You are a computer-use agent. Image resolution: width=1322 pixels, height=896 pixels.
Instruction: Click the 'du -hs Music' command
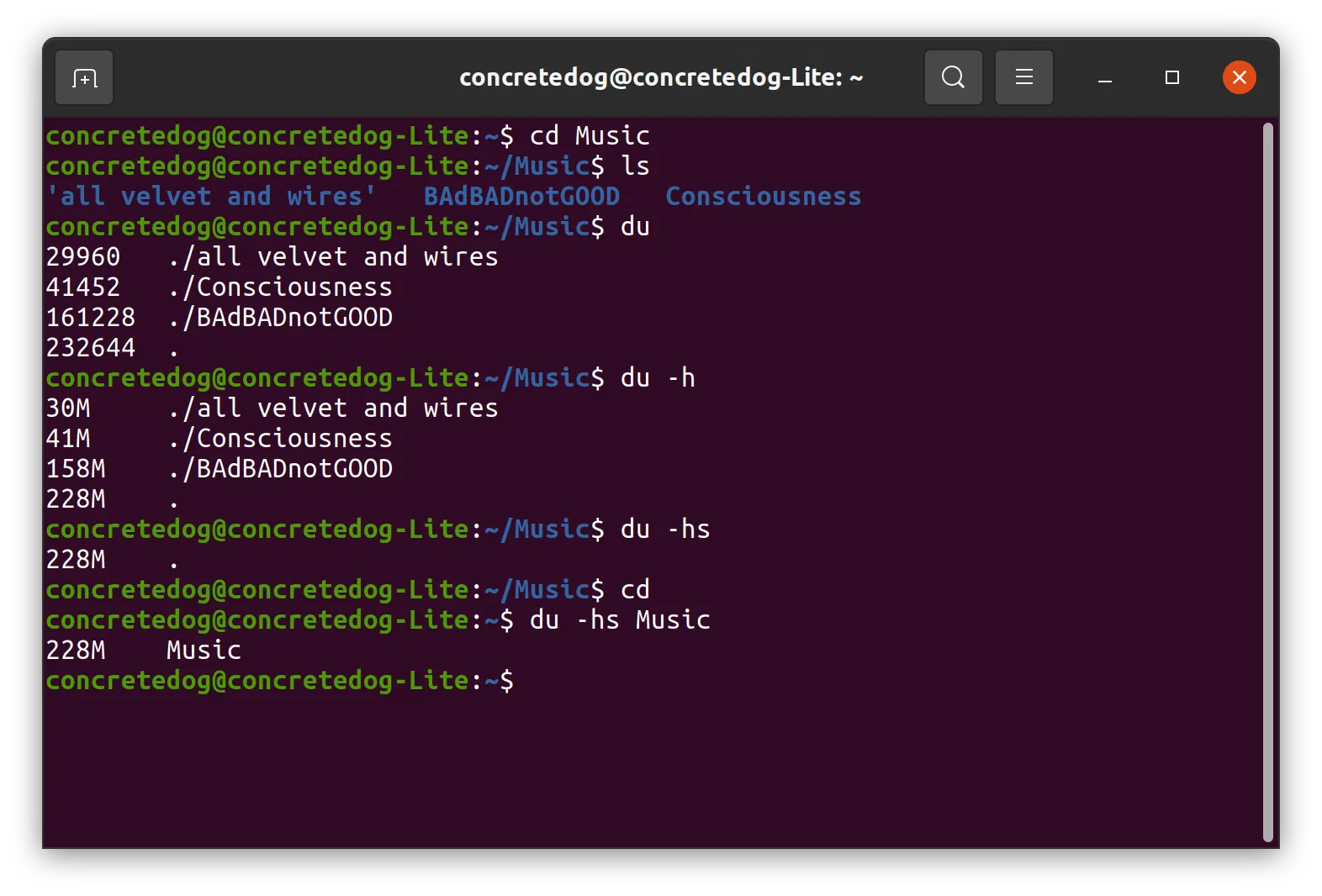pyautogui.click(x=620, y=619)
